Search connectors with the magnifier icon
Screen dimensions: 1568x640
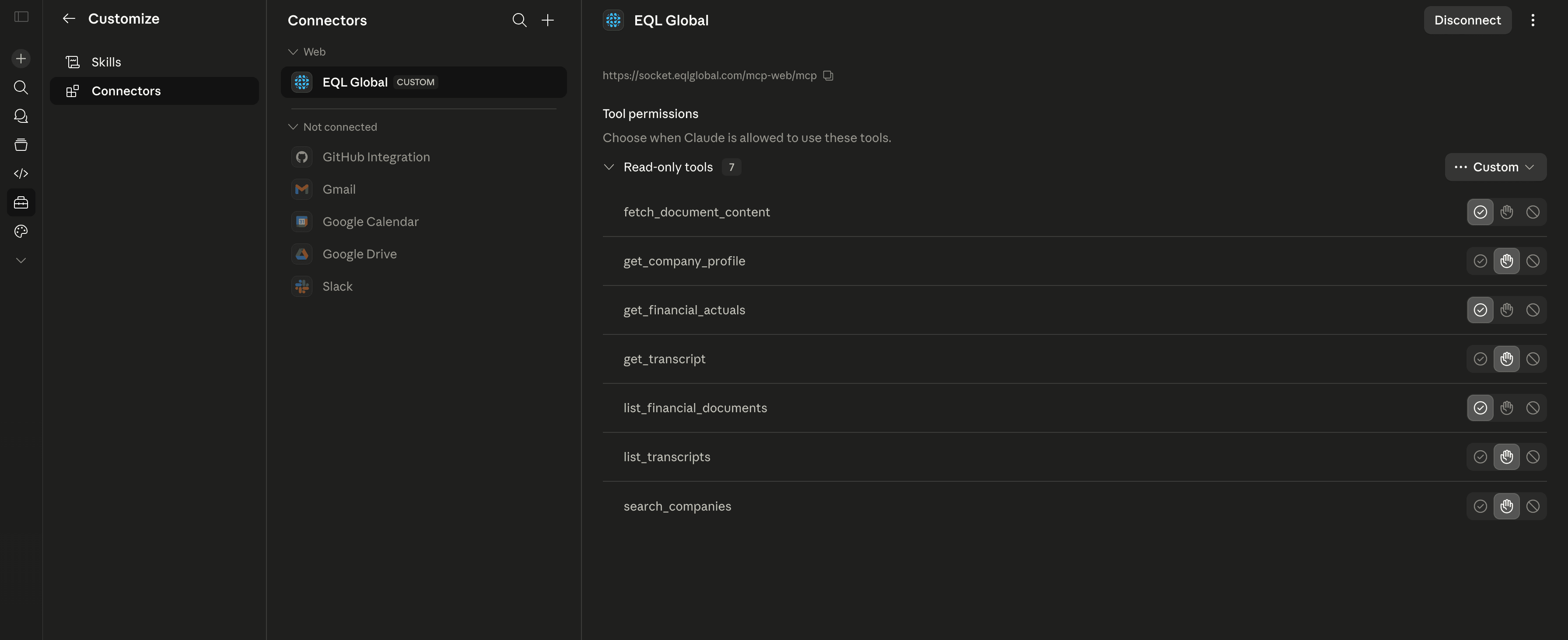click(519, 20)
